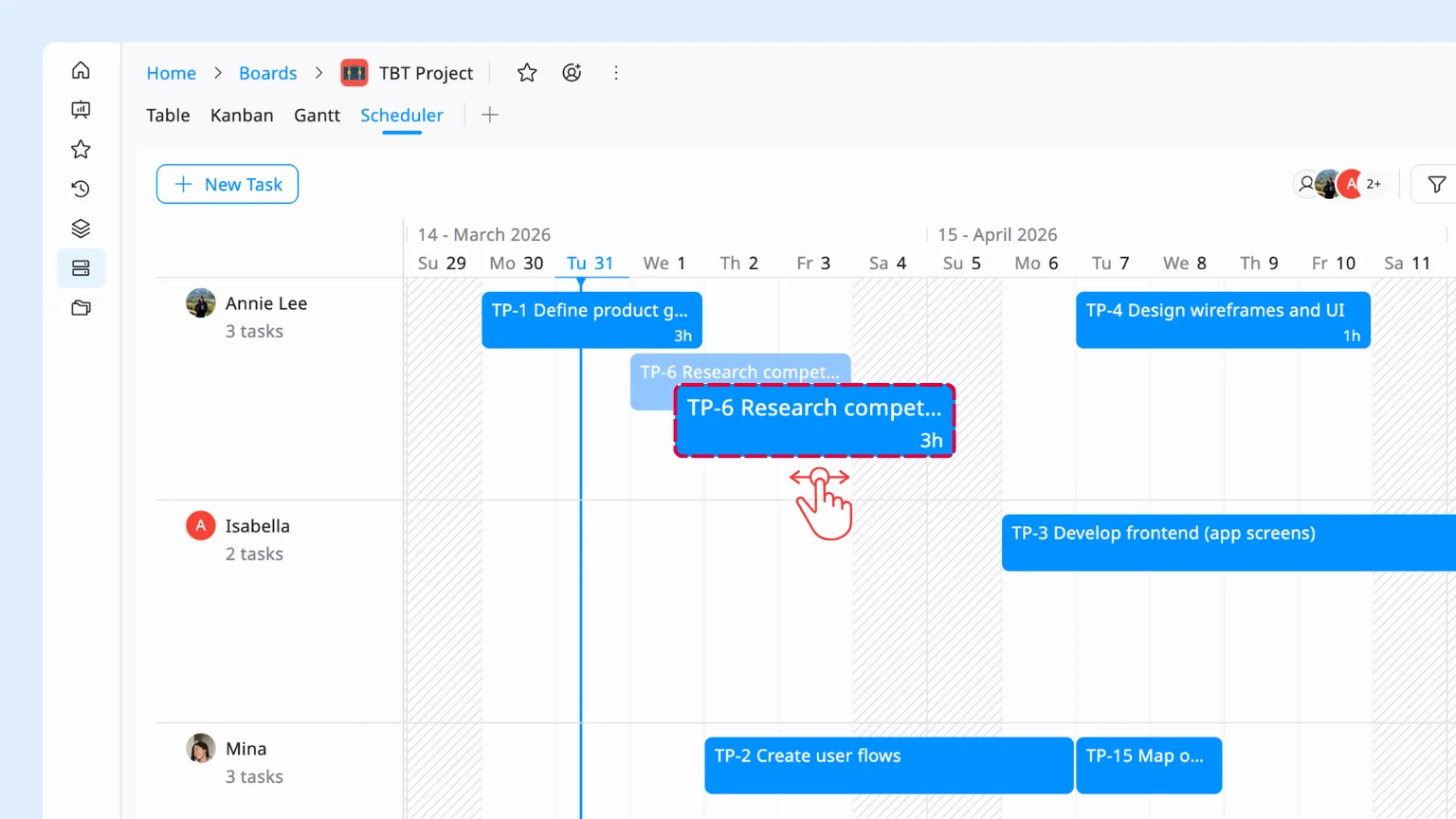The height and width of the screenshot is (819, 1456).
Task: Open the recent history clock icon
Action: click(x=81, y=189)
